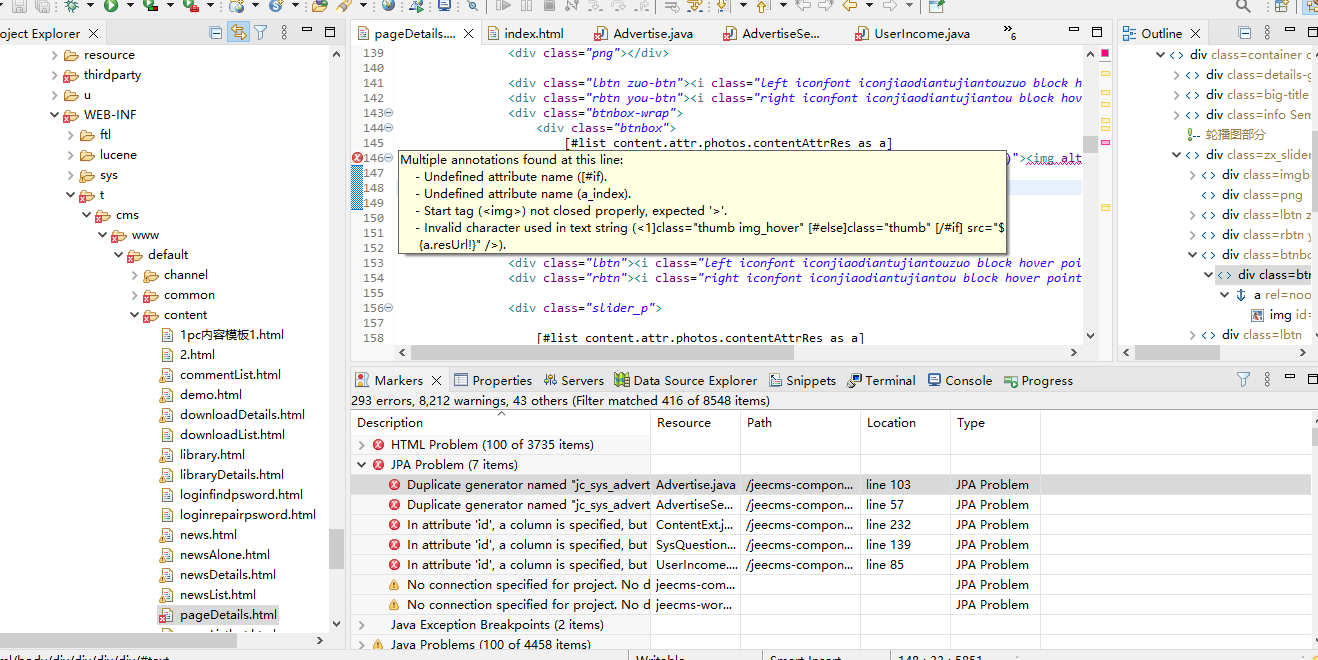
Task: Expand the channel folder in tree
Action: 136,275
